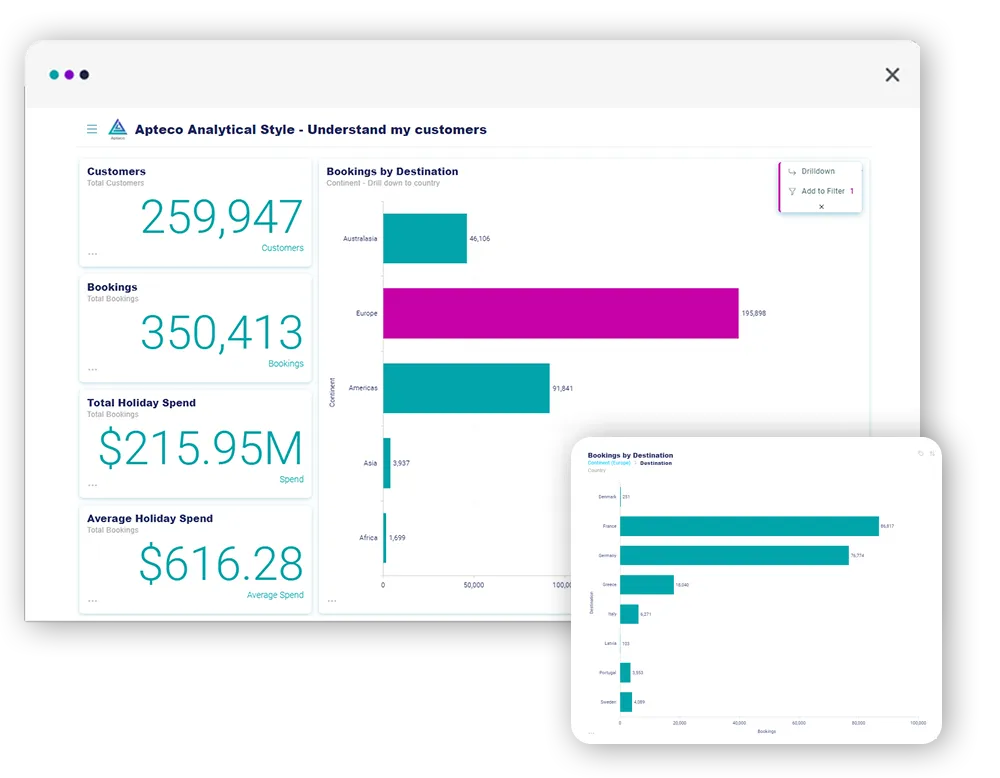Click the Asia value label 3,937
1000x778 pixels.
(401, 463)
